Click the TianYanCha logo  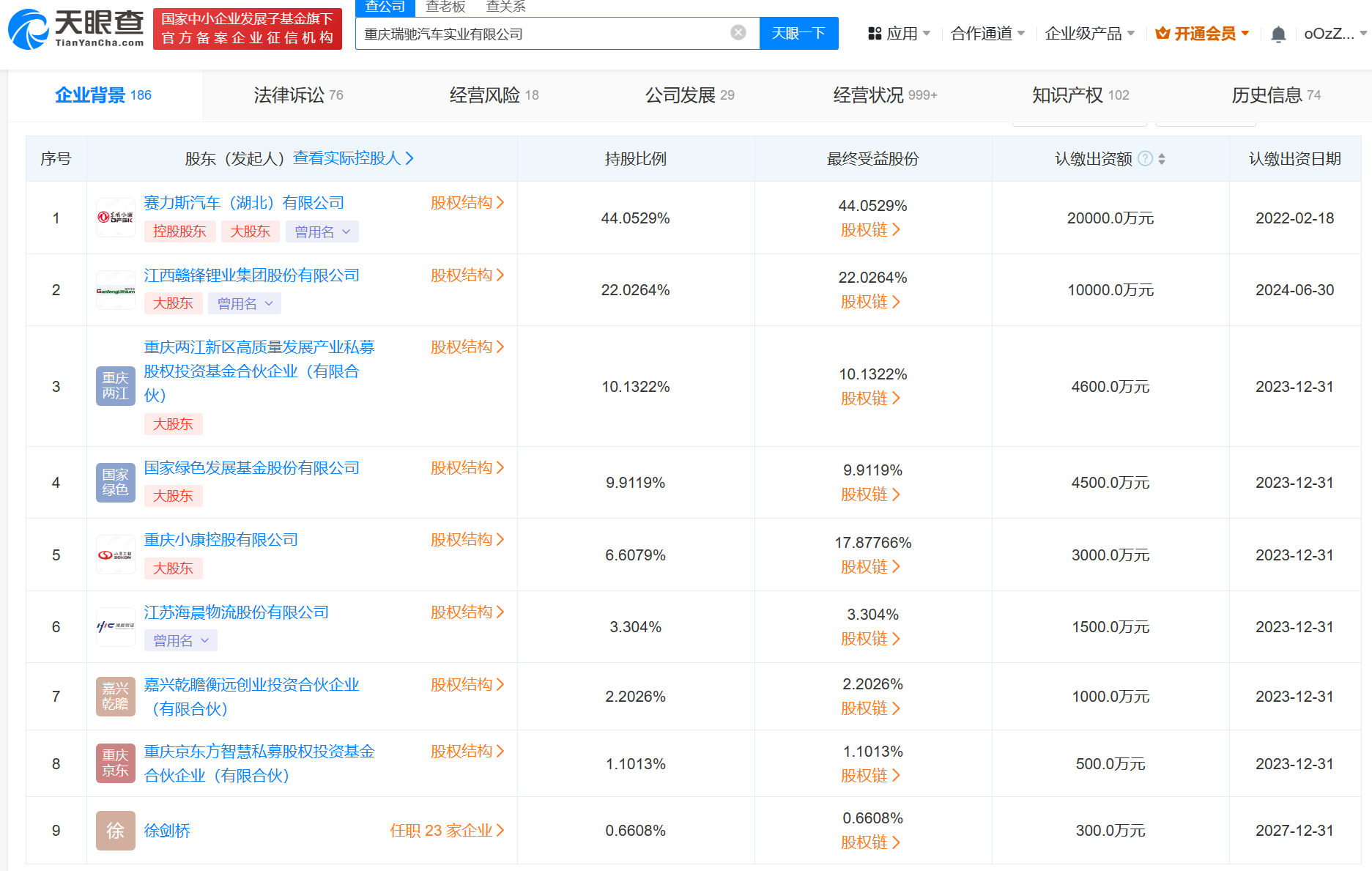pos(76,29)
